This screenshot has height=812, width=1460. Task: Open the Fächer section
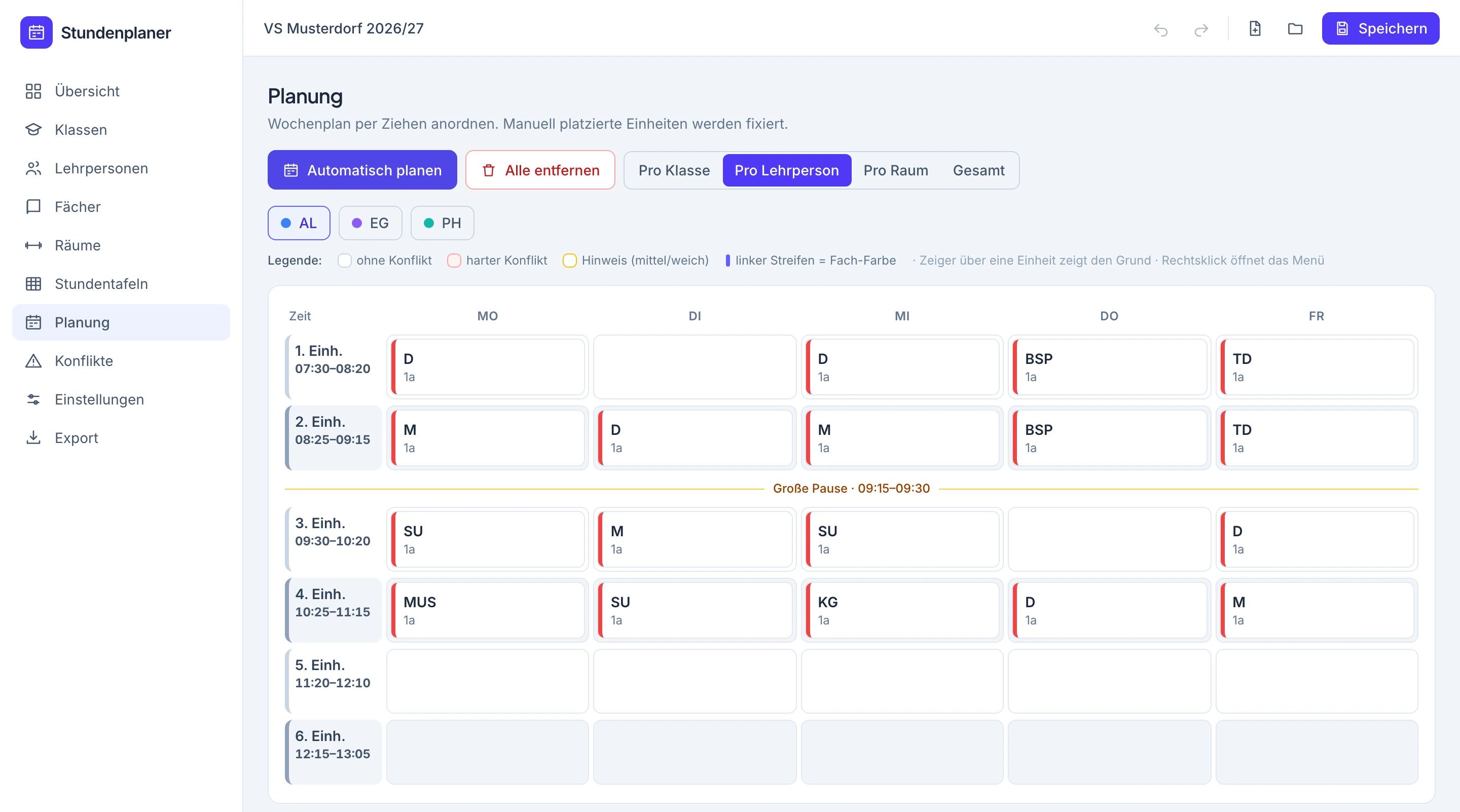click(x=121, y=207)
